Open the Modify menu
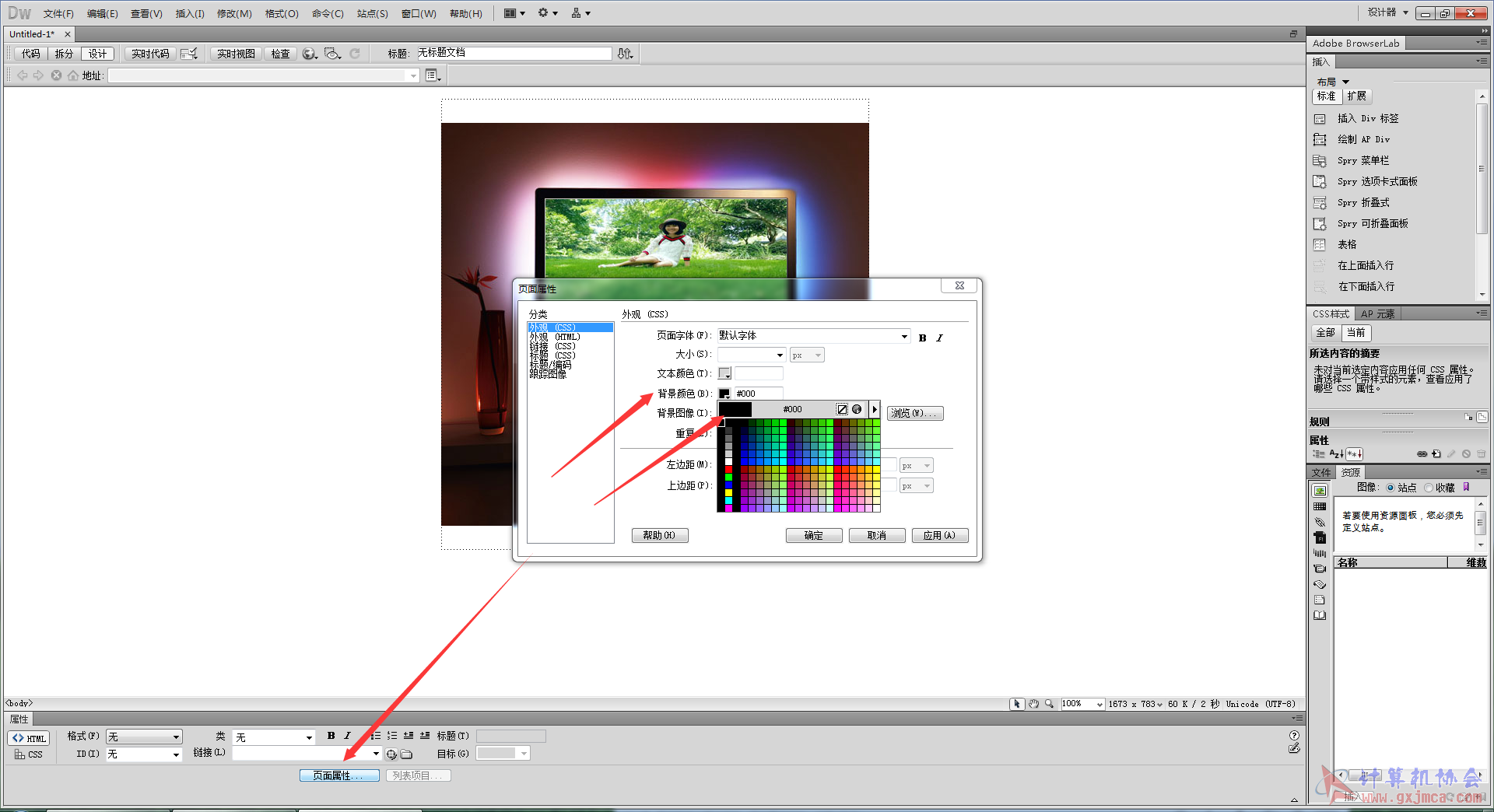 pos(234,13)
